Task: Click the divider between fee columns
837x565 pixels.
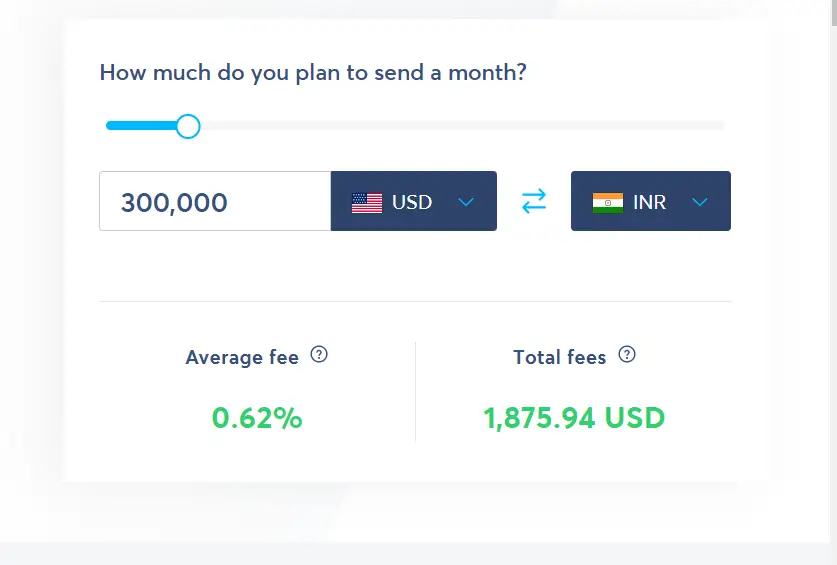Action: coord(415,392)
